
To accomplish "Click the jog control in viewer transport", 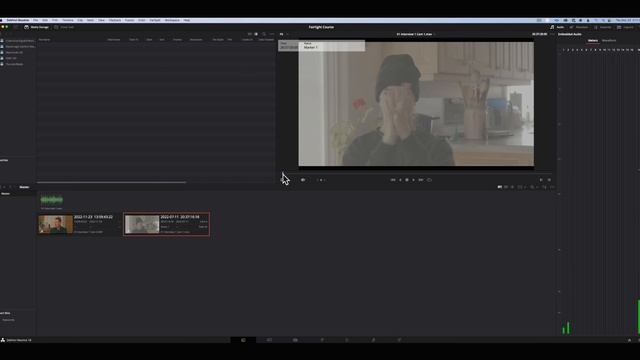I will coord(321,180).
